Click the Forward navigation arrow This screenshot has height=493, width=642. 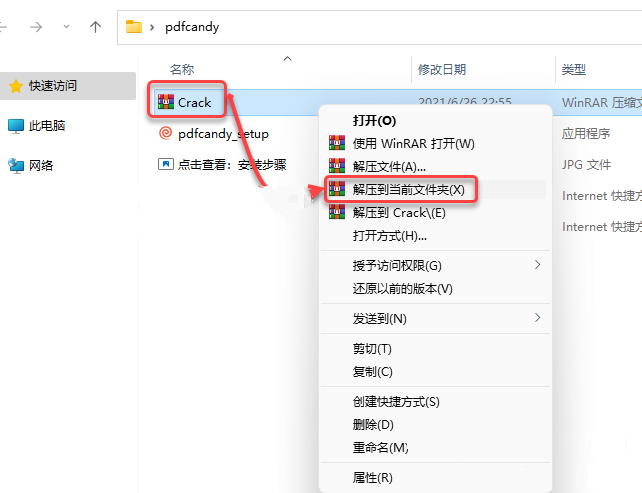(x=36, y=27)
